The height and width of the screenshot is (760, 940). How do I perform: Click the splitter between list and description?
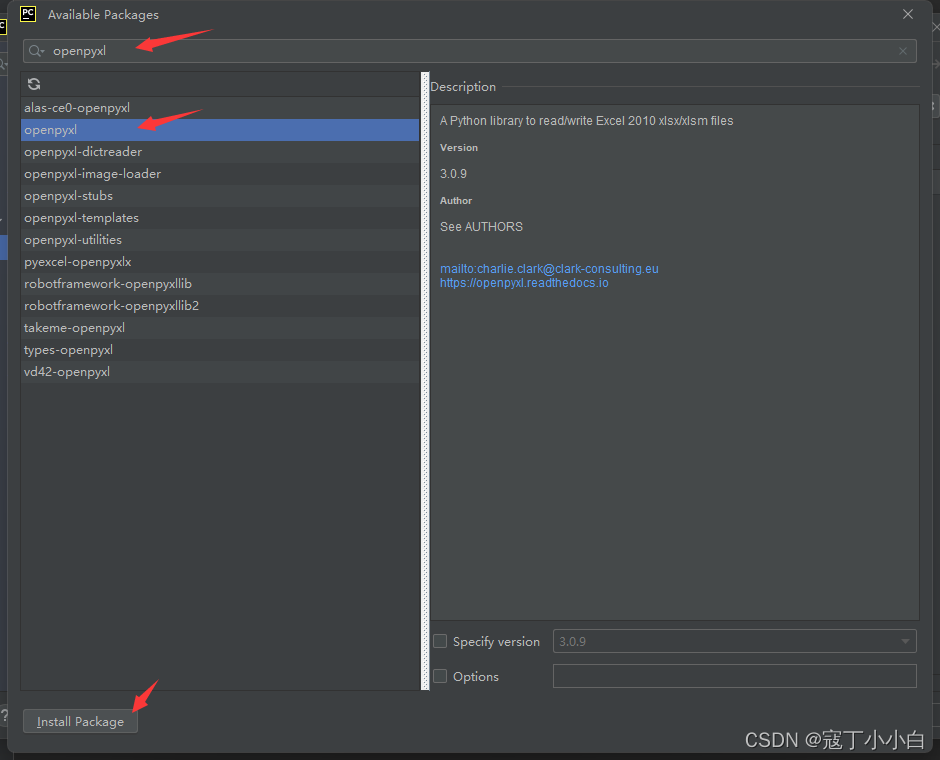tap(425, 381)
